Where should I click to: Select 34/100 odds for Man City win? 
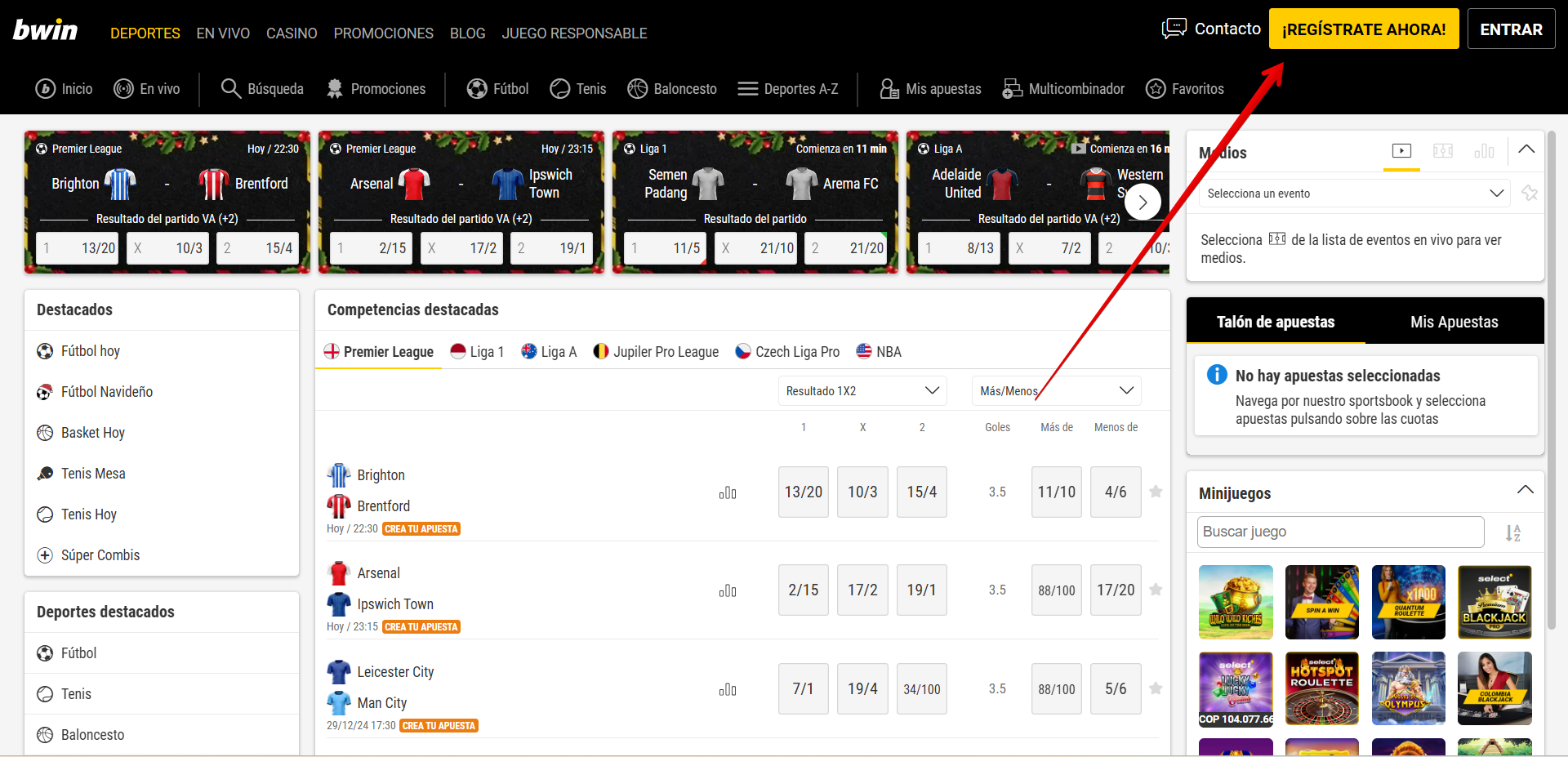(x=922, y=689)
